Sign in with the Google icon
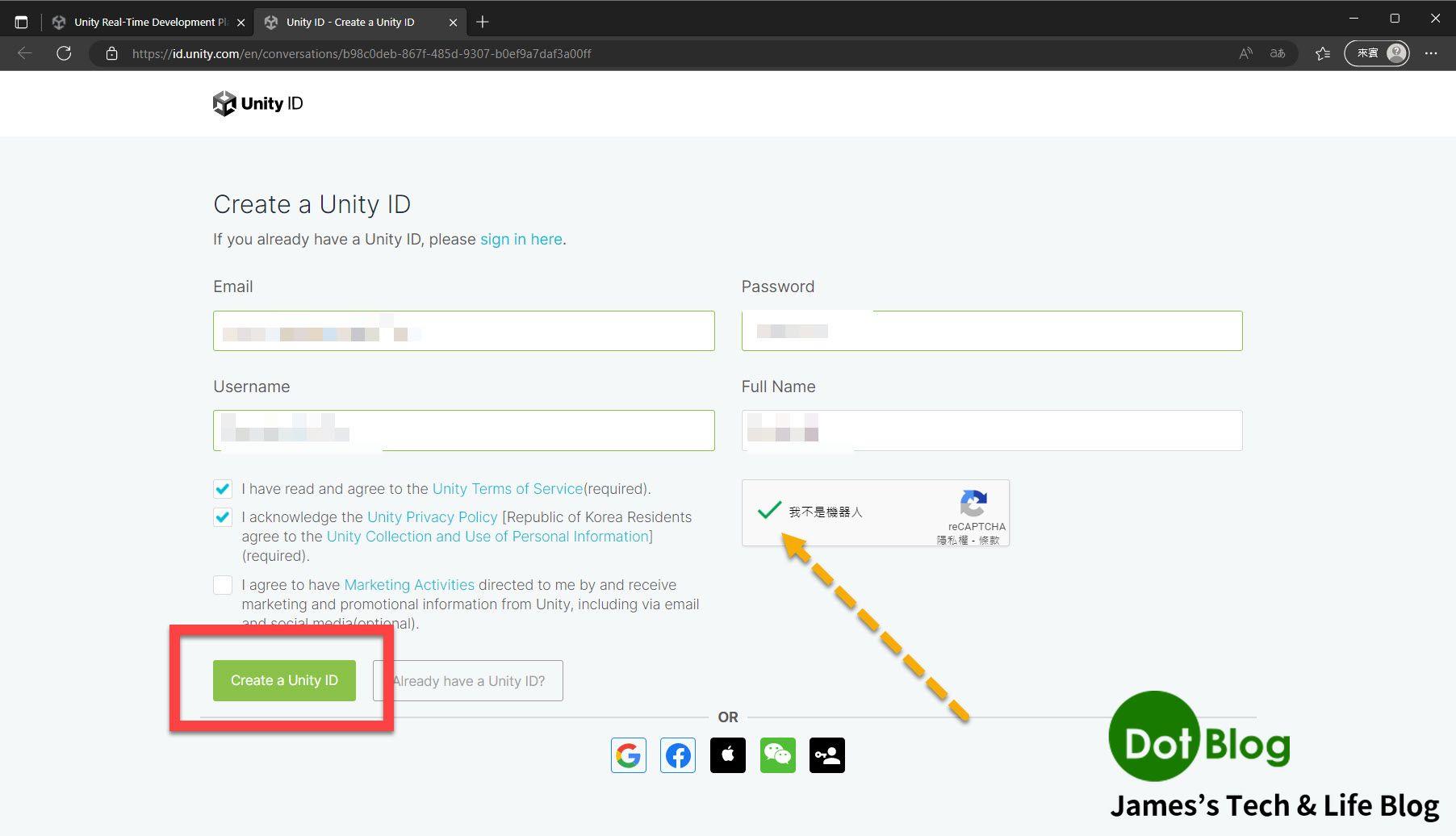Image resolution: width=1456 pixels, height=836 pixels. pyautogui.click(x=628, y=755)
